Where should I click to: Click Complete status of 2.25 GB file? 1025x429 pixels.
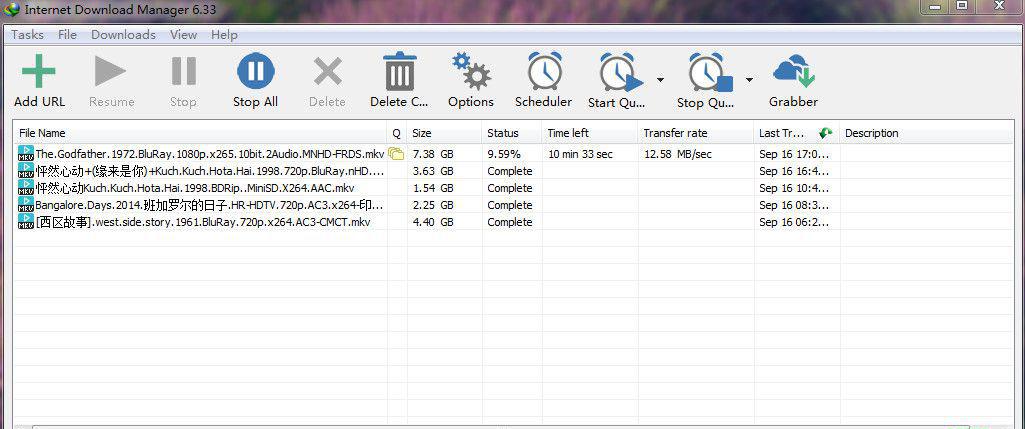(510, 205)
